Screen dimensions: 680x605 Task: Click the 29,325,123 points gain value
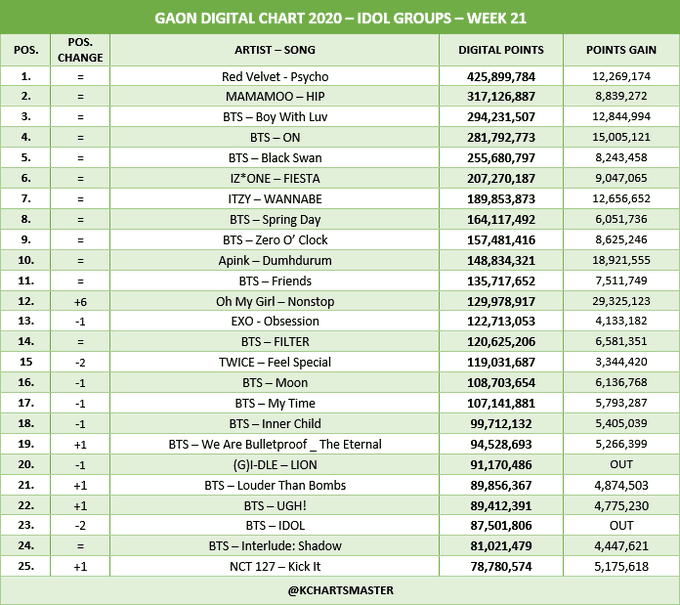point(621,301)
